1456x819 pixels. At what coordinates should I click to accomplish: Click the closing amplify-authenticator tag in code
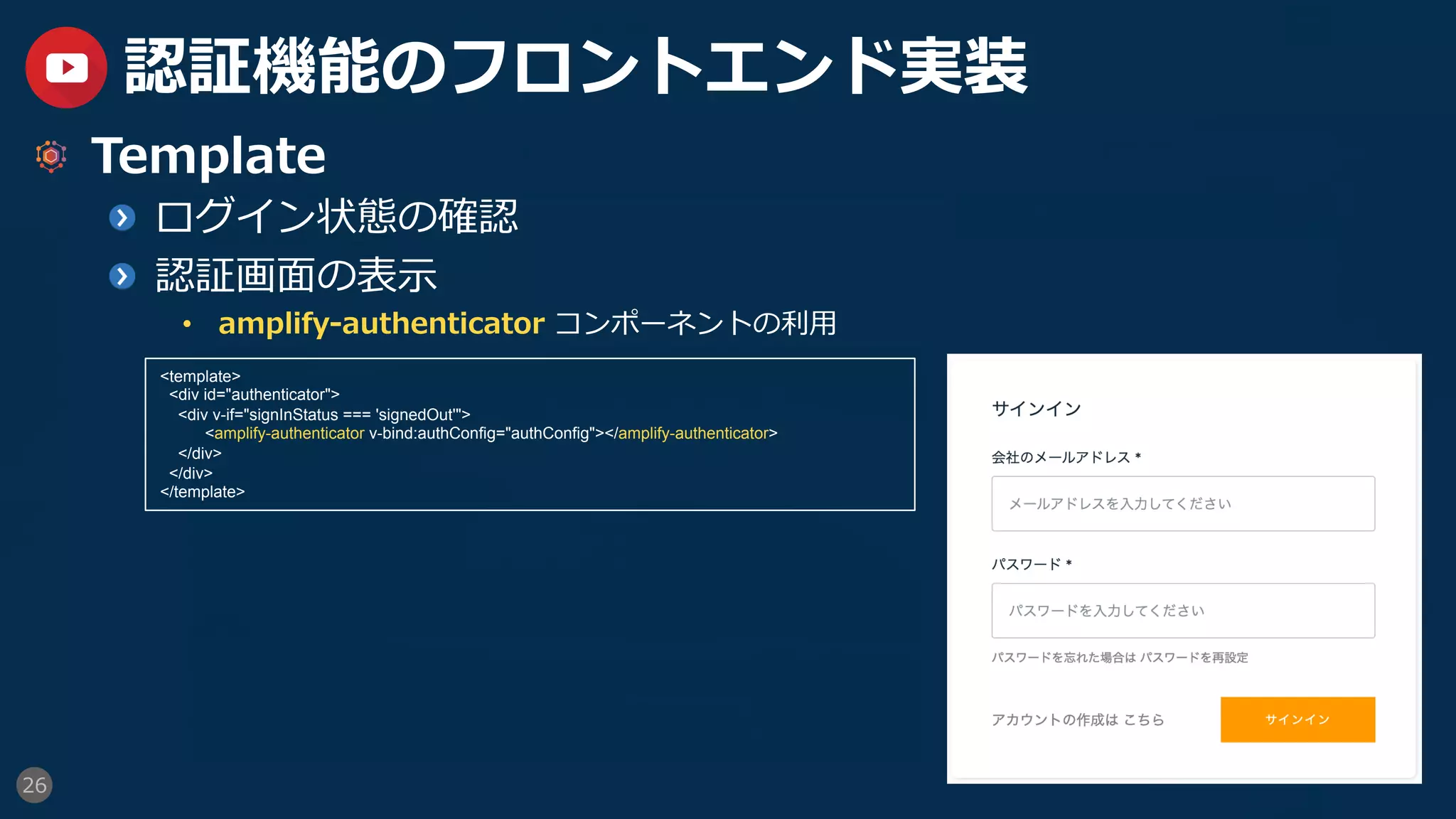[x=693, y=433]
